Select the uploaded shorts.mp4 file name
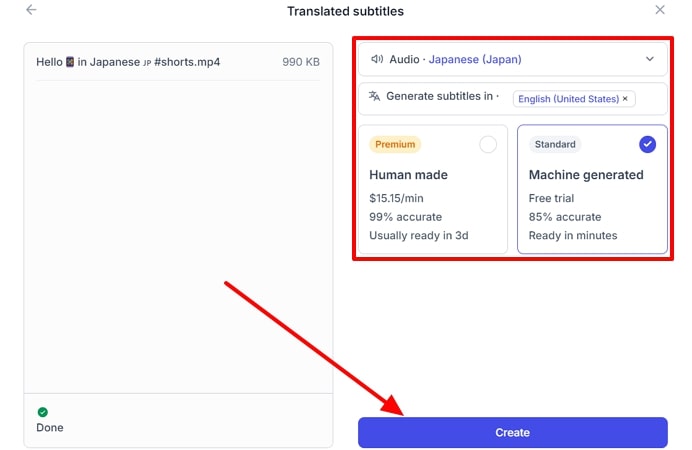This screenshot has width=692, height=450. coord(128,62)
